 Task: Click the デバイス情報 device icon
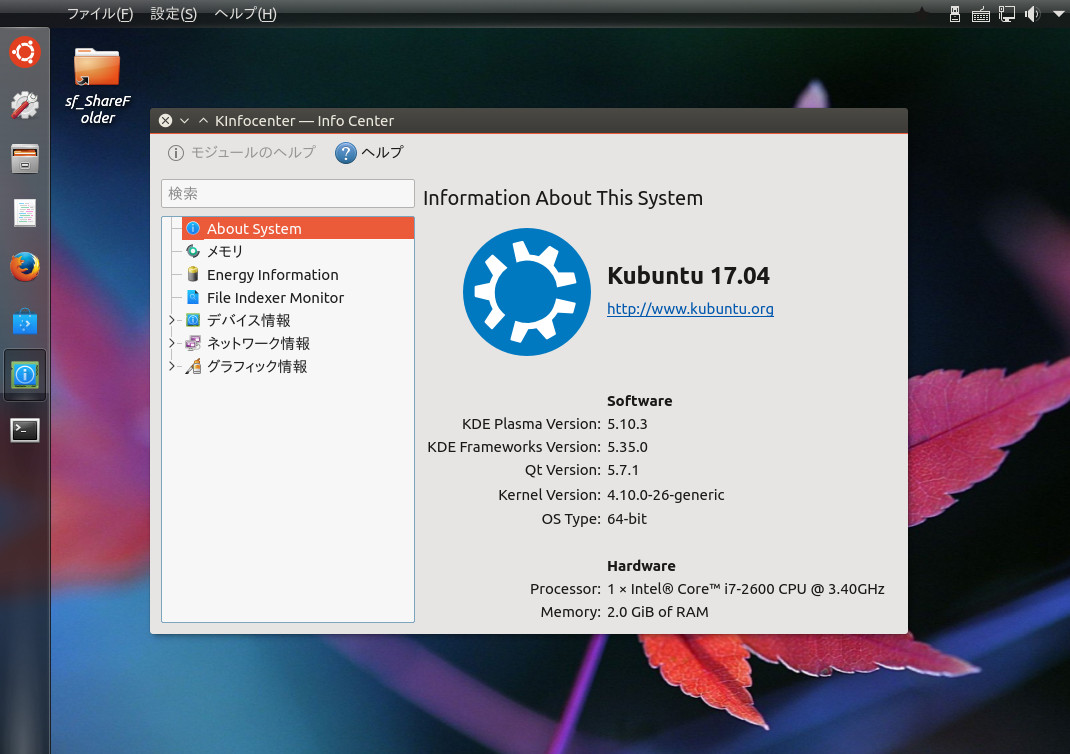point(193,320)
